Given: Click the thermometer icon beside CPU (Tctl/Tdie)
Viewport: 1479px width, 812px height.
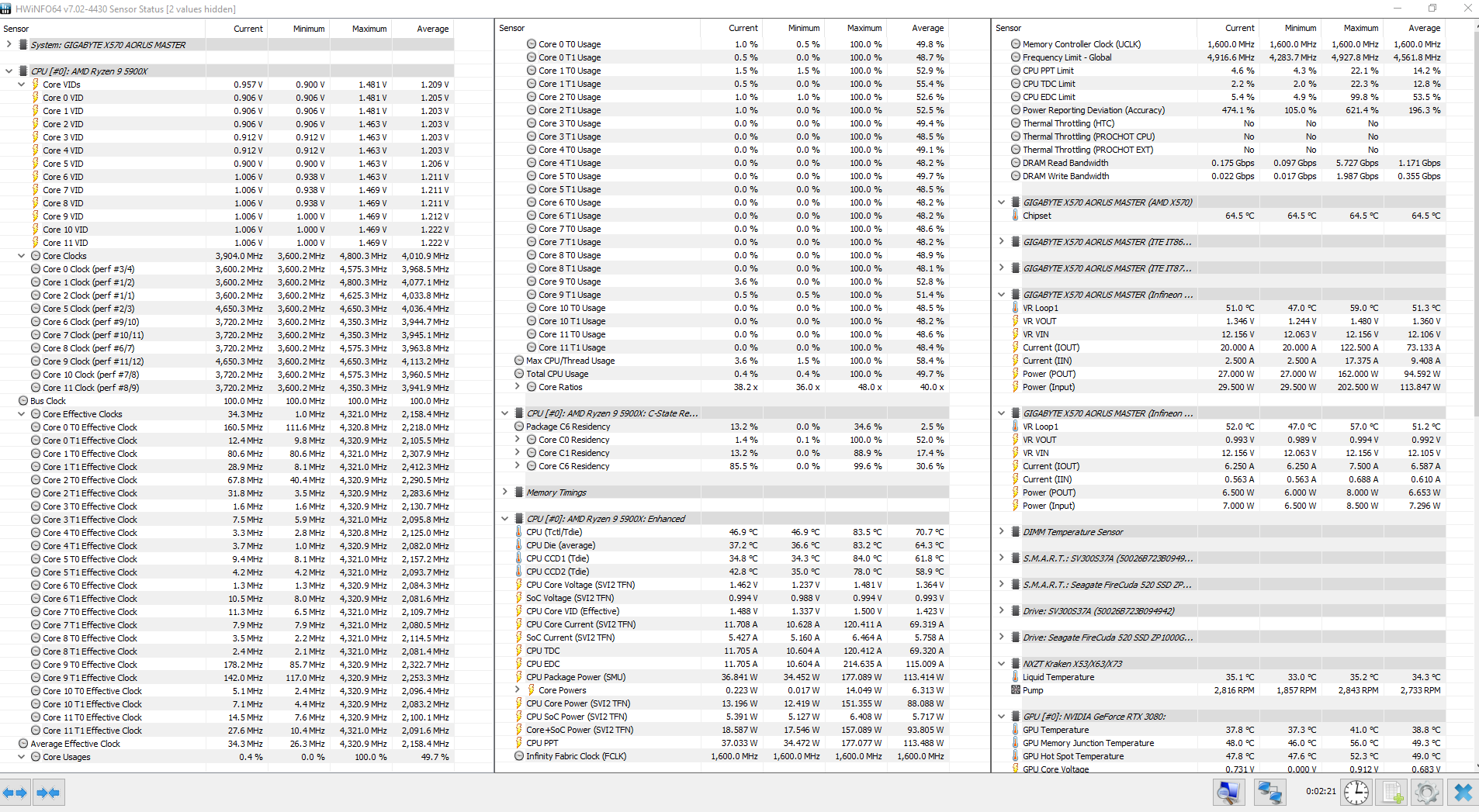Looking at the screenshot, I should 519,532.
